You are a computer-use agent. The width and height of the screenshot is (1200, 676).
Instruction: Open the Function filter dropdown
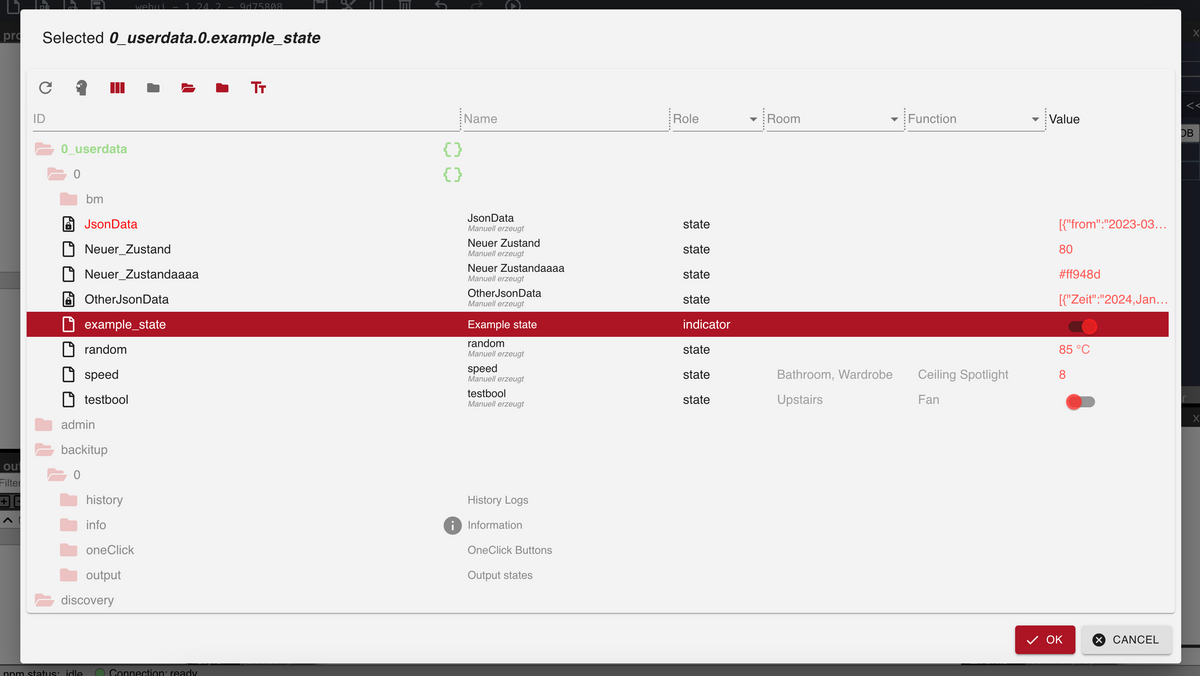pos(1035,120)
